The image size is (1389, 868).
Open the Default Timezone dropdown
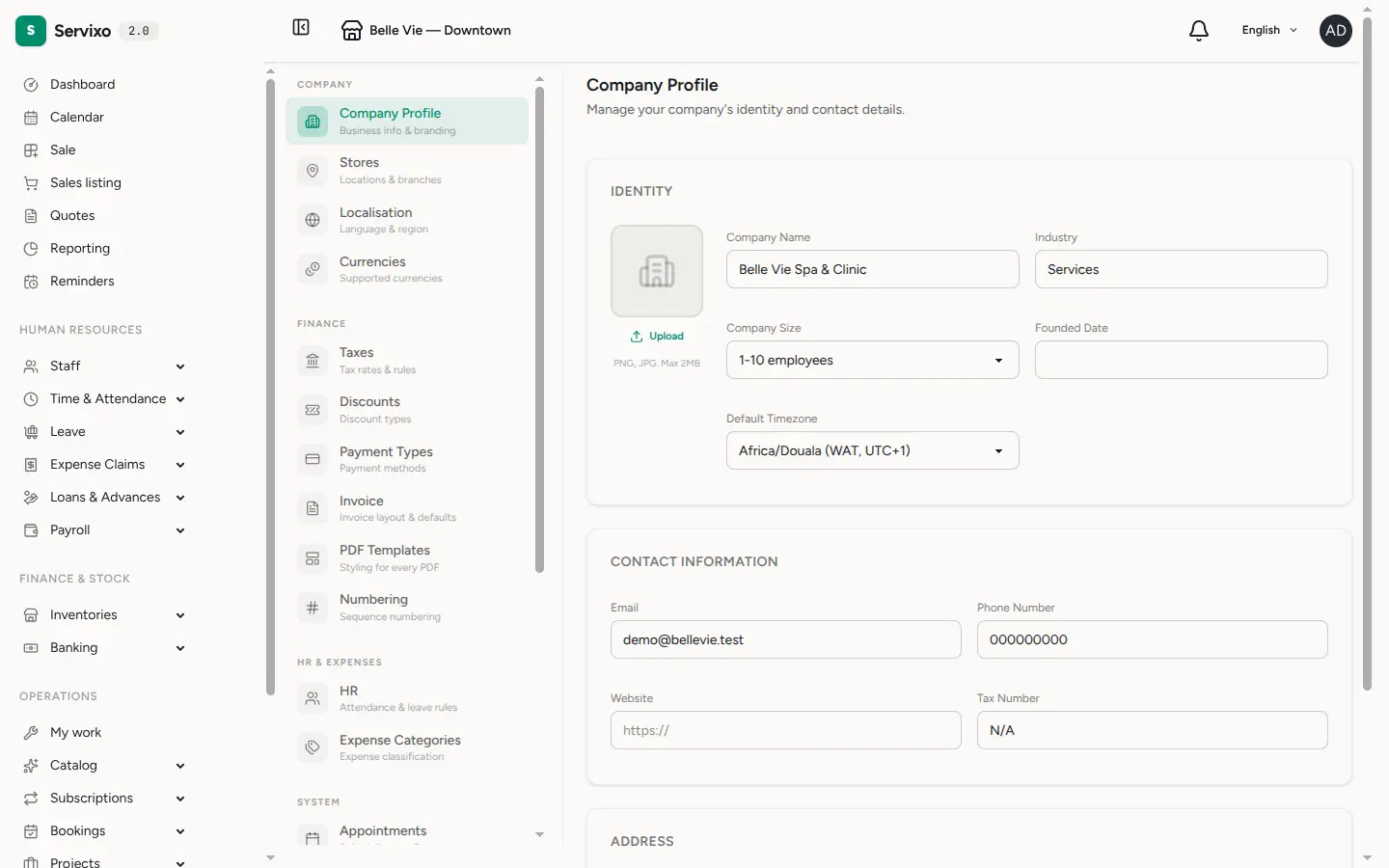(x=872, y=450)
